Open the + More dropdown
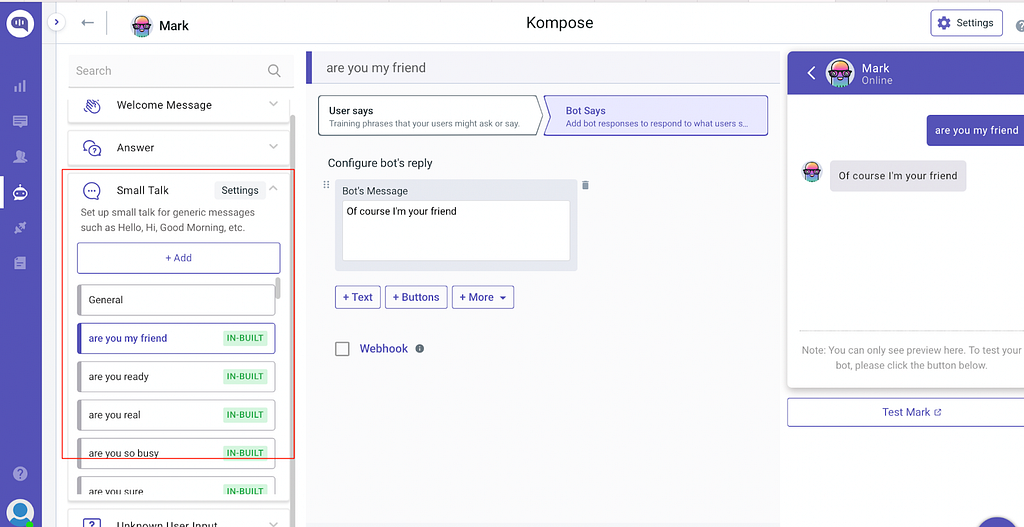 click(483, 297)
